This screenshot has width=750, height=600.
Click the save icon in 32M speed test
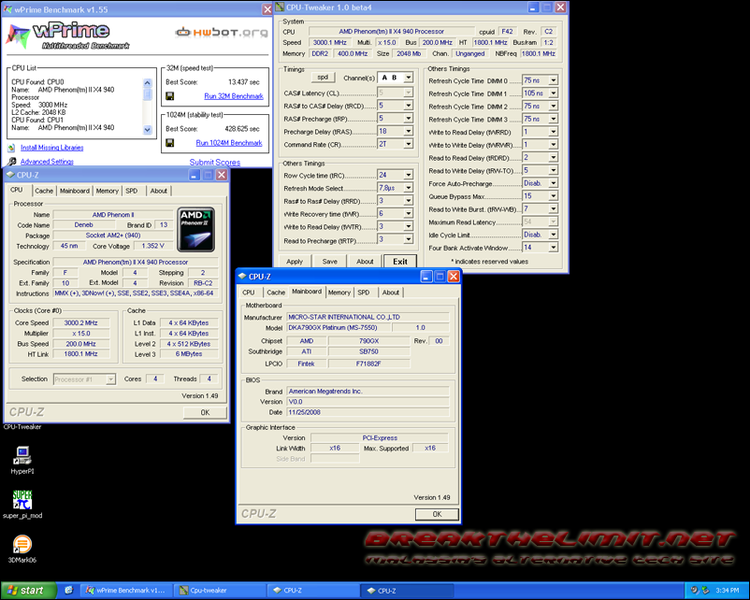(x=169, y=96)
